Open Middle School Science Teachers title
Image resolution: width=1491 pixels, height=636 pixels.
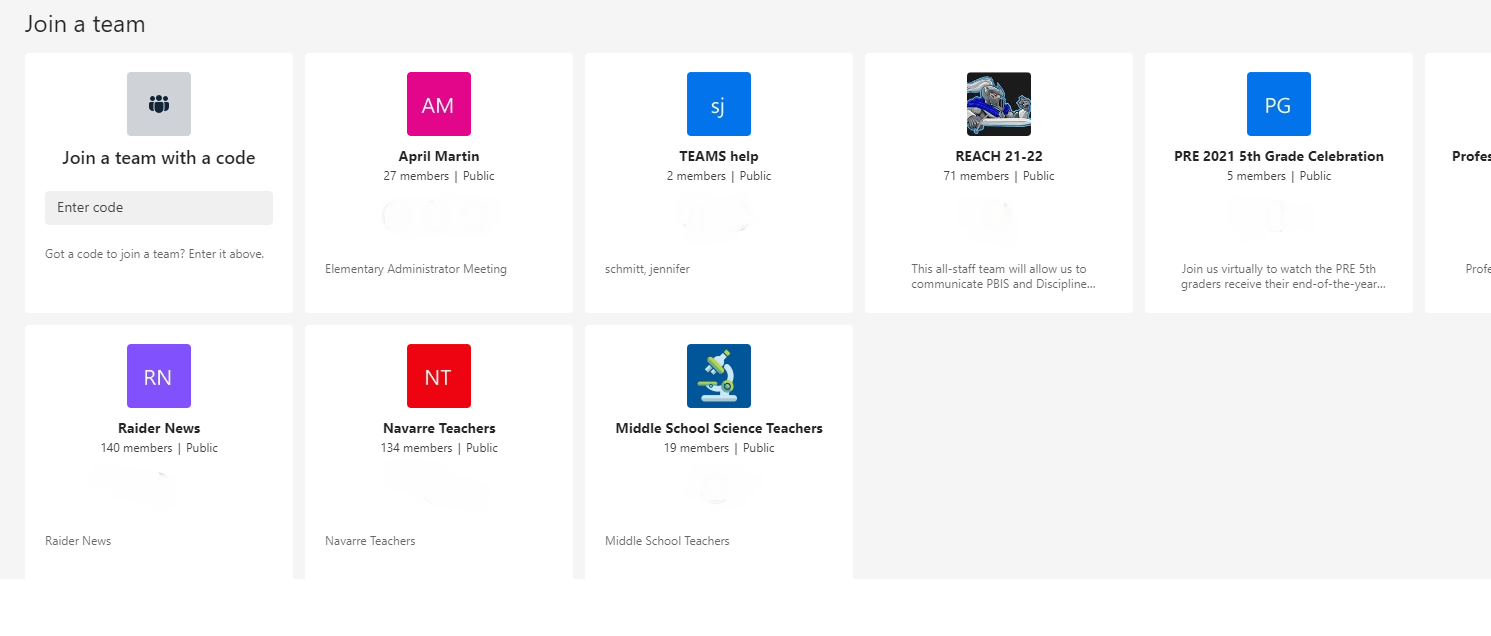point(719,428)
